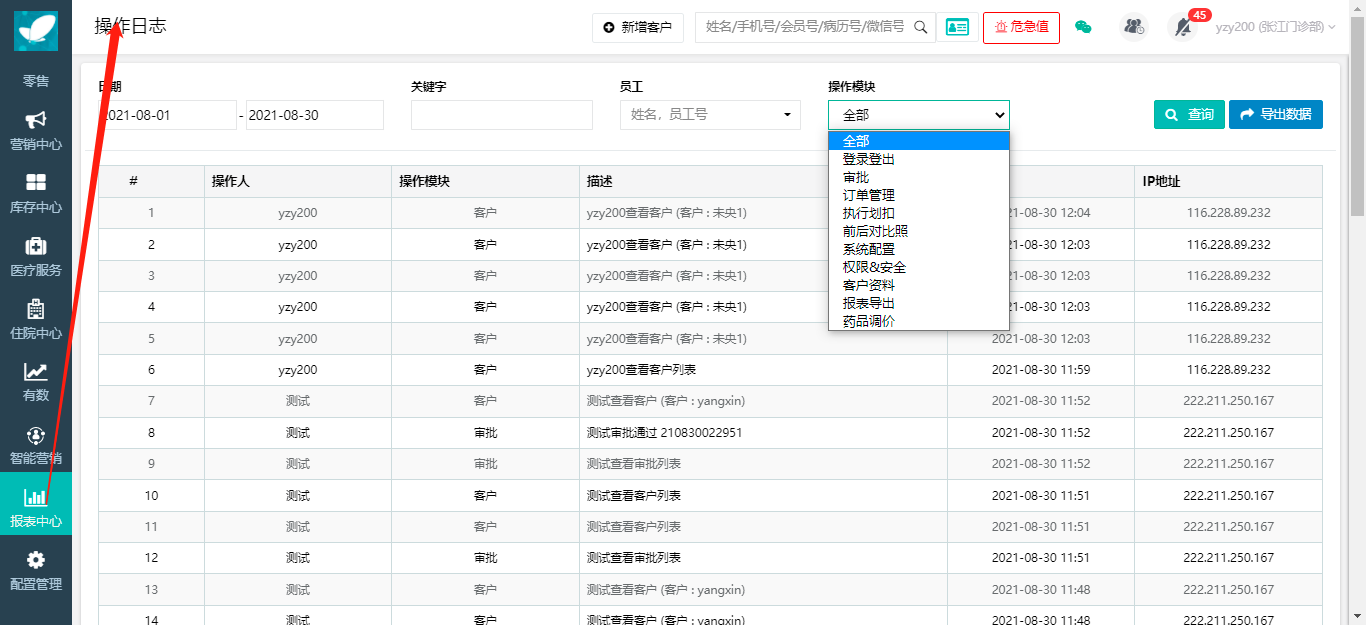The image size is (1366, 625).
Task: Select 订单管理 option in module list
Action: click(x=919, y=195)
